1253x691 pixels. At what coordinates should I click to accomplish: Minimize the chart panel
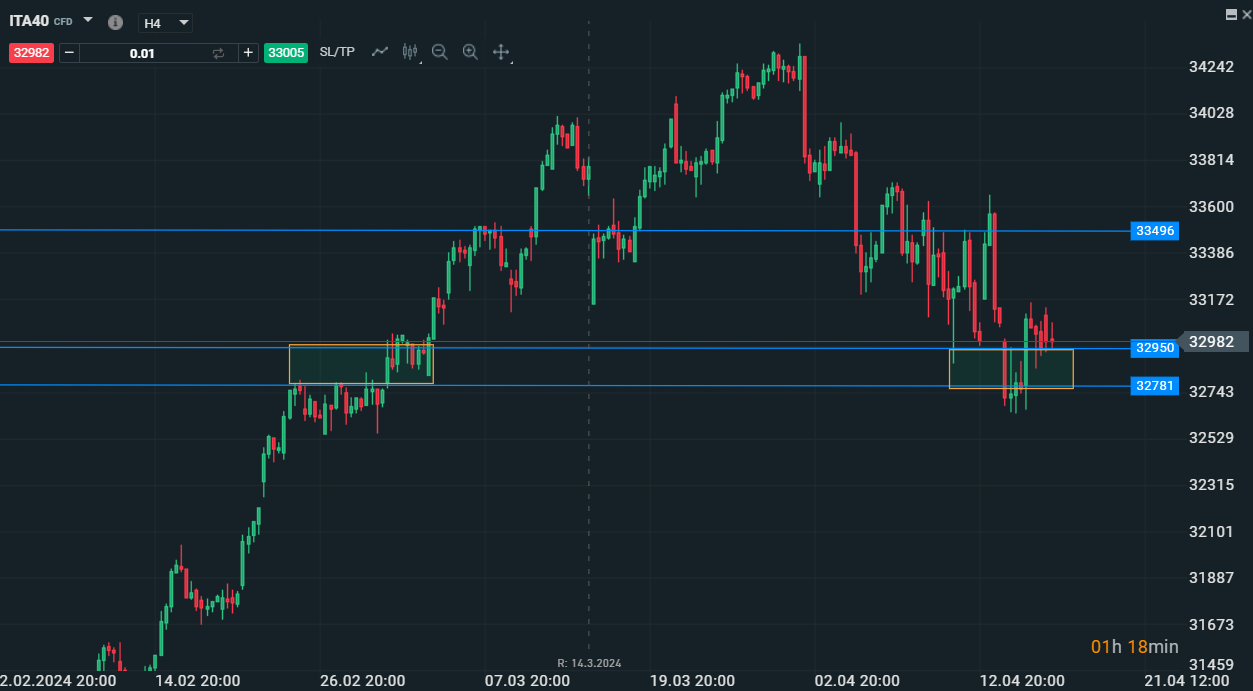(x=1230, y=13)
